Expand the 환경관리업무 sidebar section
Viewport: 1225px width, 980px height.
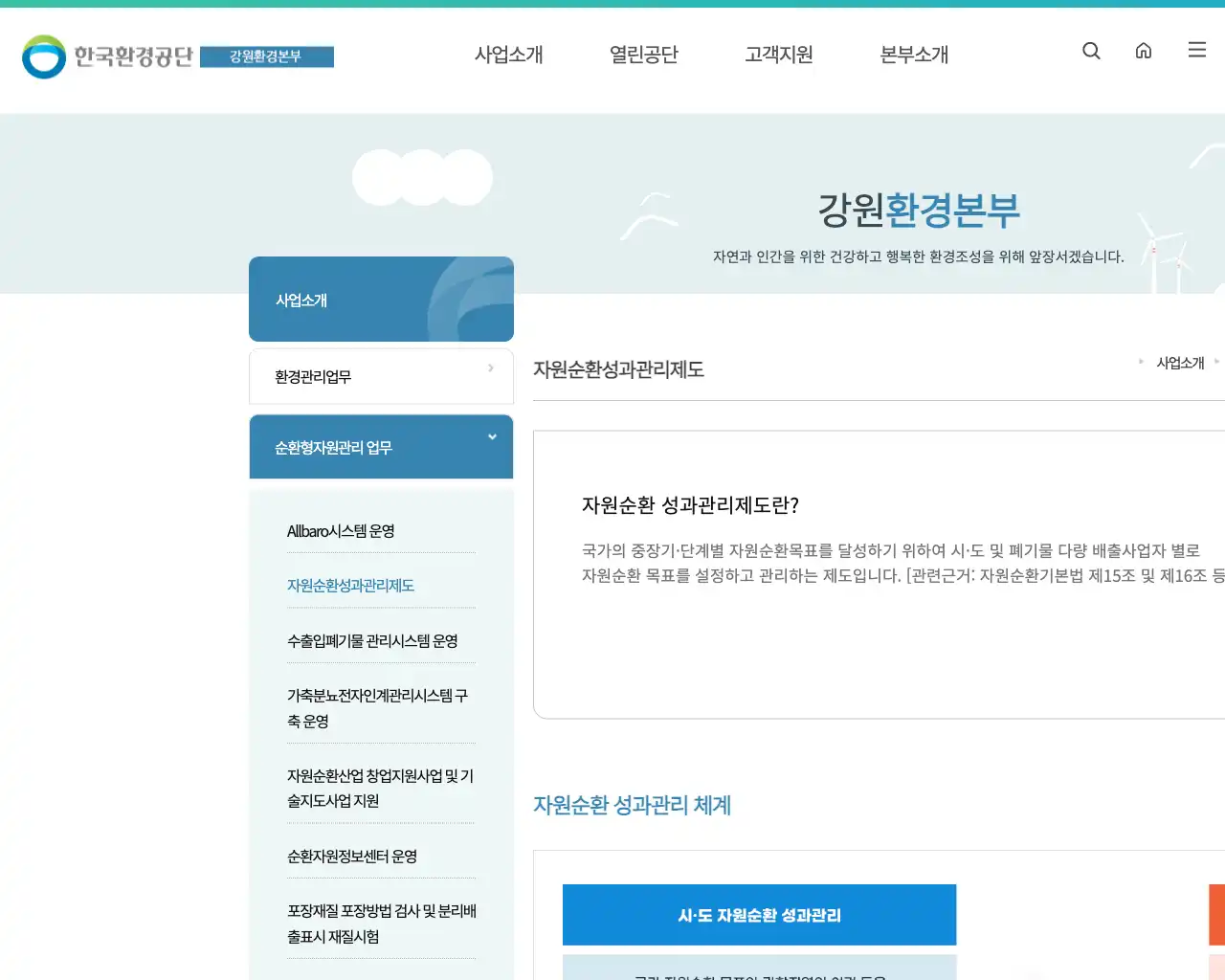click(381, 376)
